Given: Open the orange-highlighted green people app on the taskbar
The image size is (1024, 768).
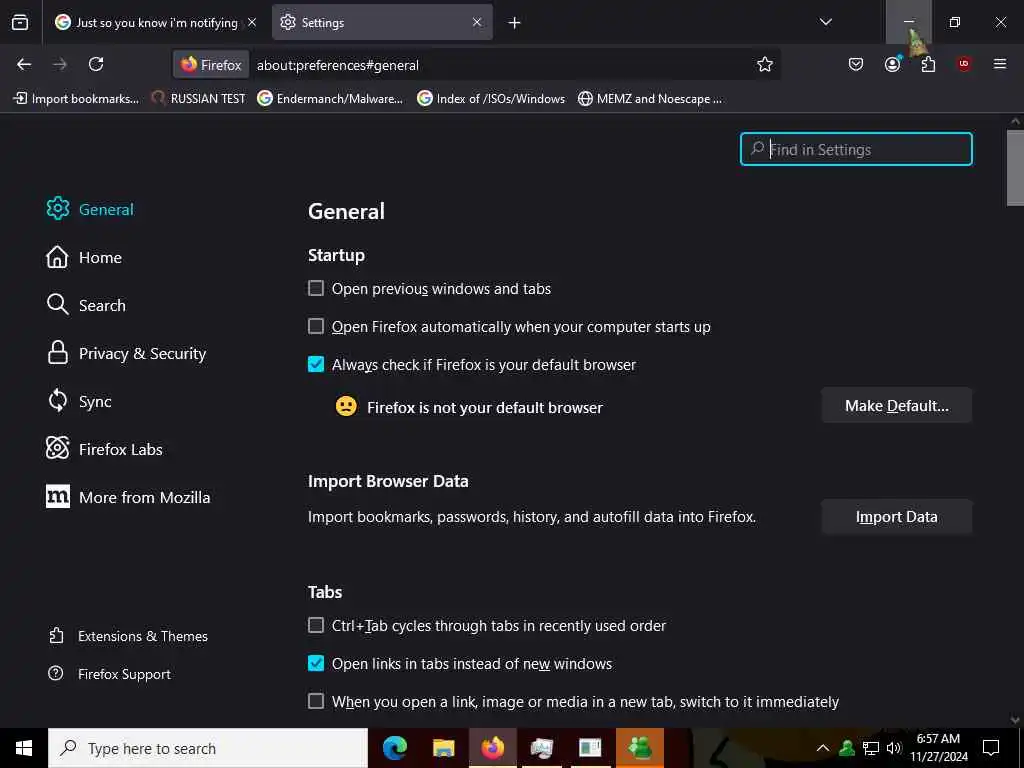Looking at the screenshot, I should 639,748.
